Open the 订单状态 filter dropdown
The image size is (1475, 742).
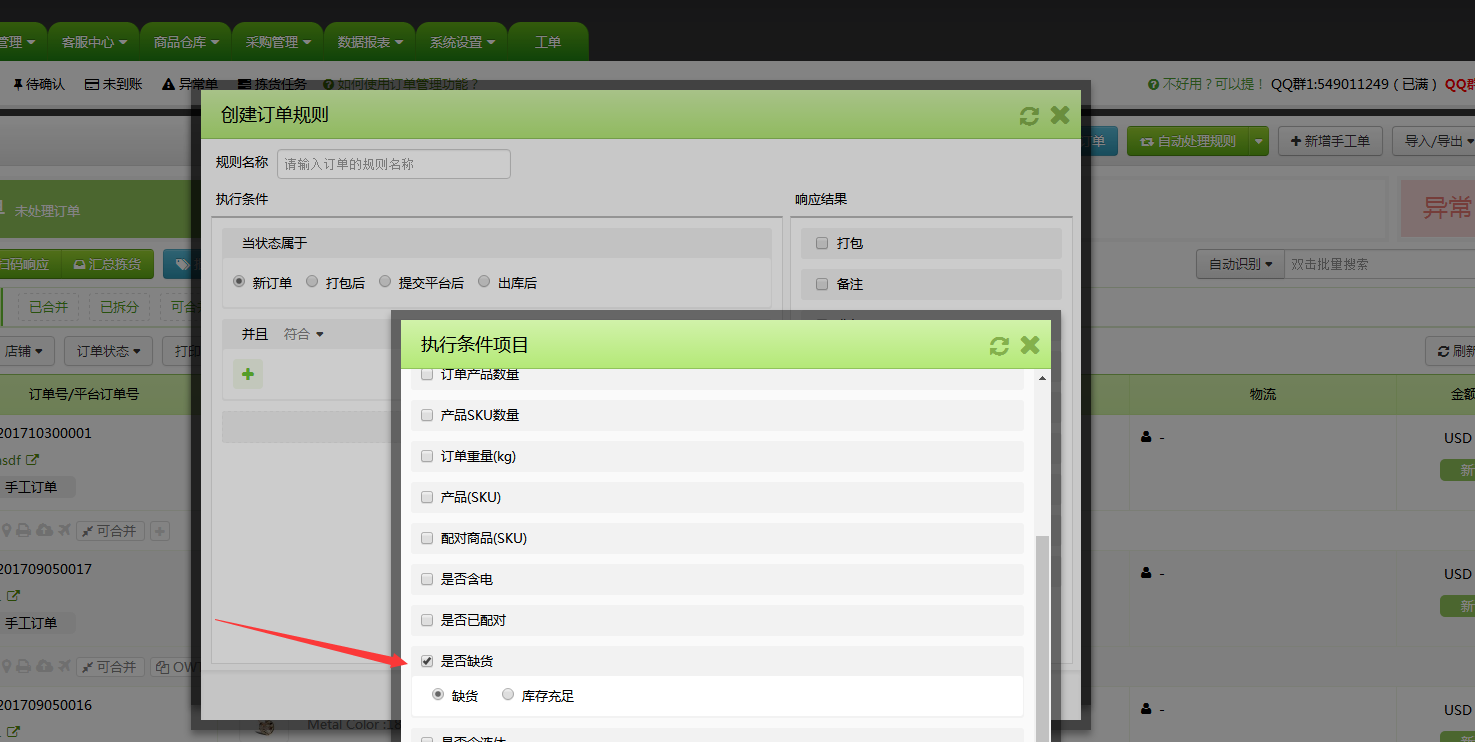pyautogui.click(x=108, y=351)
